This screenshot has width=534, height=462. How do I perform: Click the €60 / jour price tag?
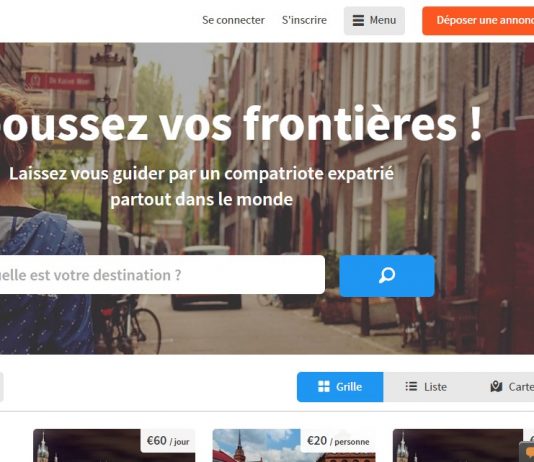168,441
